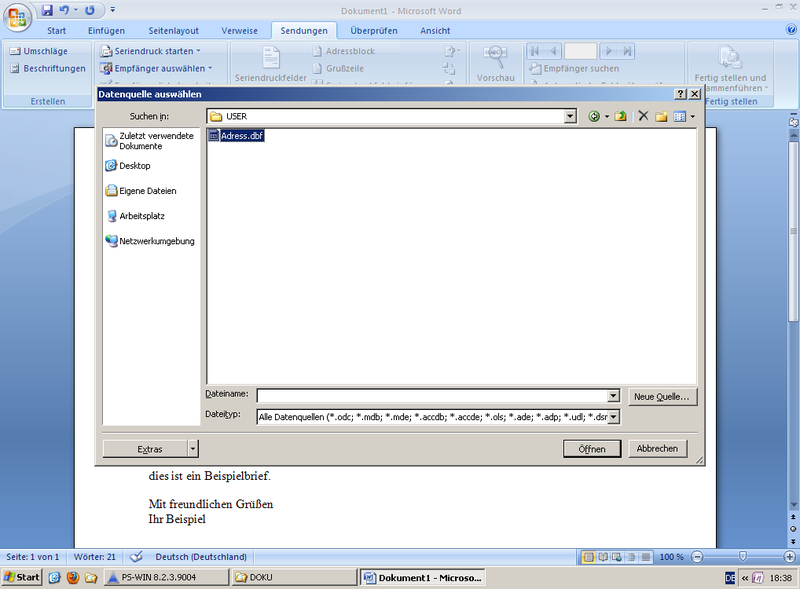
Task: Click the Windows Start button
Action: [x=21, y=577]
